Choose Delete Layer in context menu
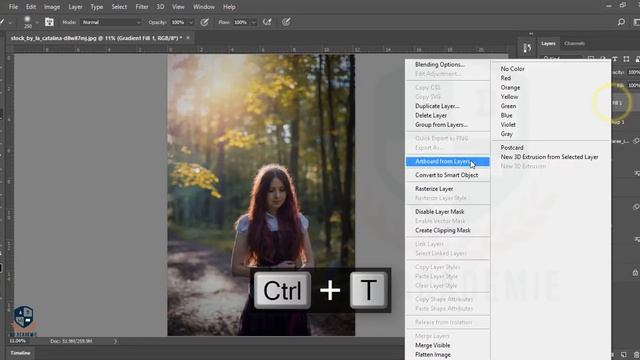The width and height of the screenshot is (640, 360). pyautogui.click(x=431, y=116)
